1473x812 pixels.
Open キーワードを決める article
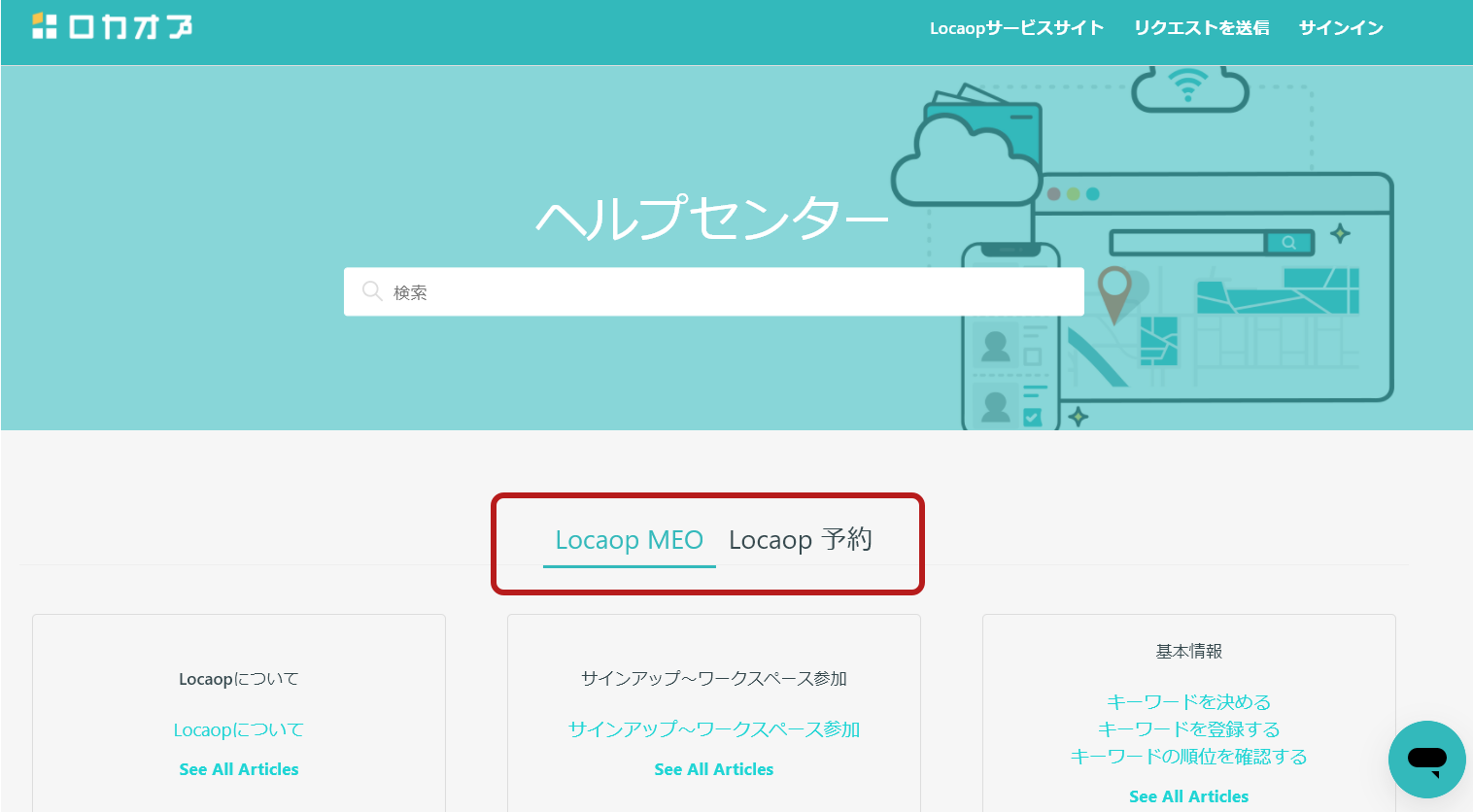[1188, 701]
